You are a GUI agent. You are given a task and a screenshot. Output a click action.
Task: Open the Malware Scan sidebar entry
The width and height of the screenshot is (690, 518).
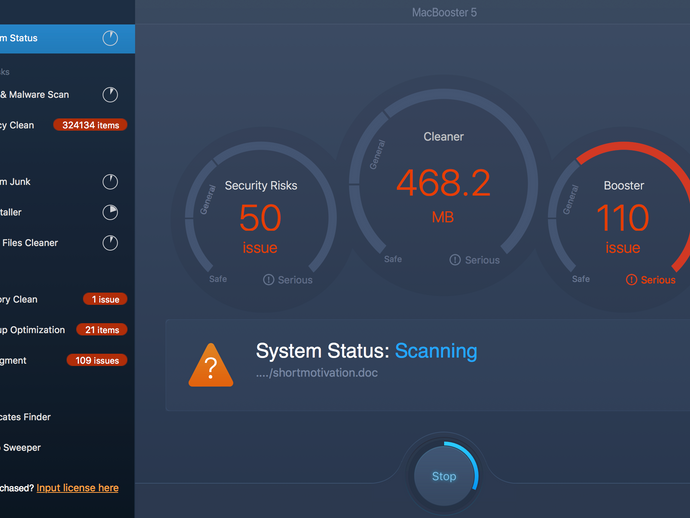point(67,95)
